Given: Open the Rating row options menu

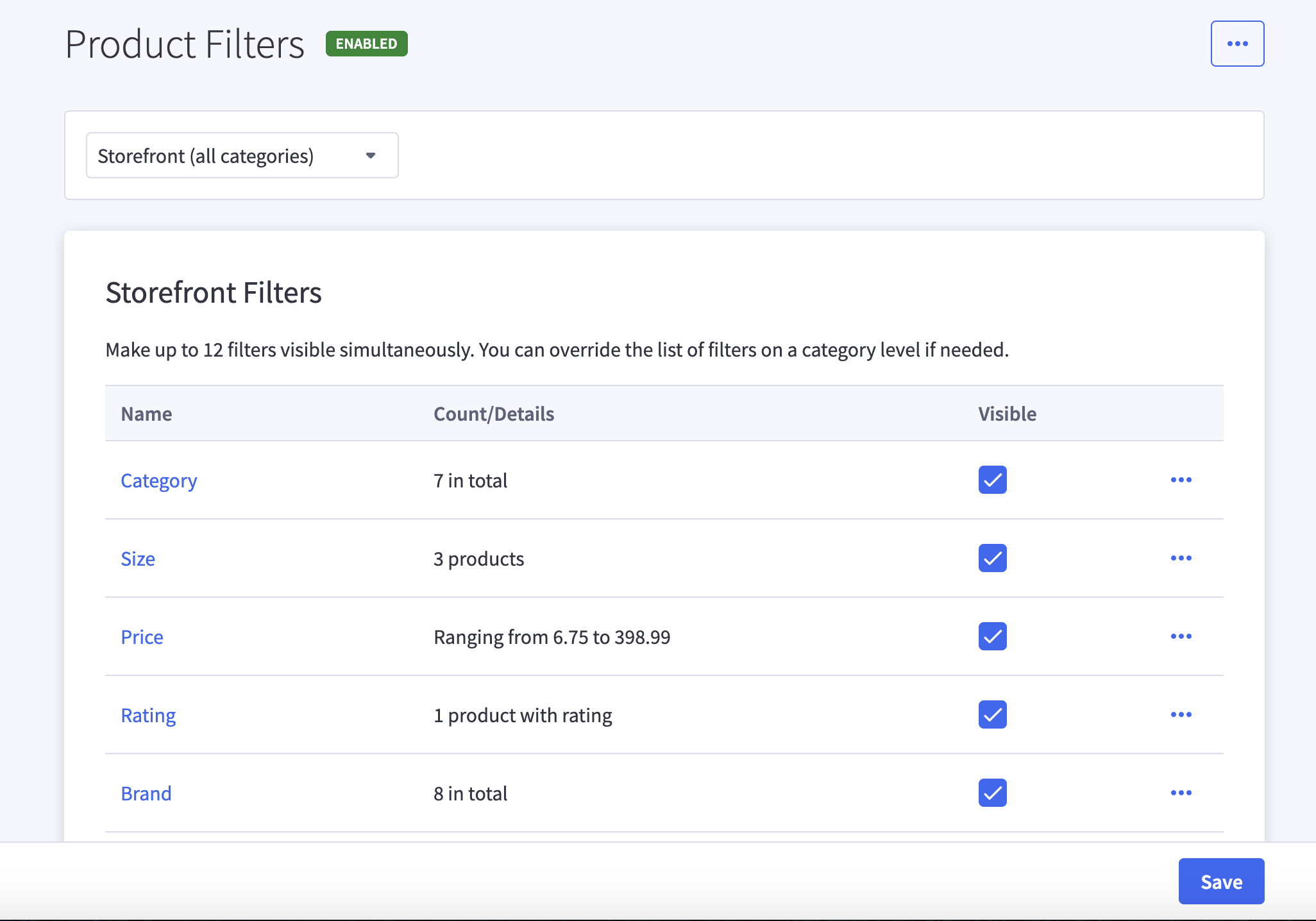Looking at the screenshot, I should pyautogui.click(x=1182, y=714).
